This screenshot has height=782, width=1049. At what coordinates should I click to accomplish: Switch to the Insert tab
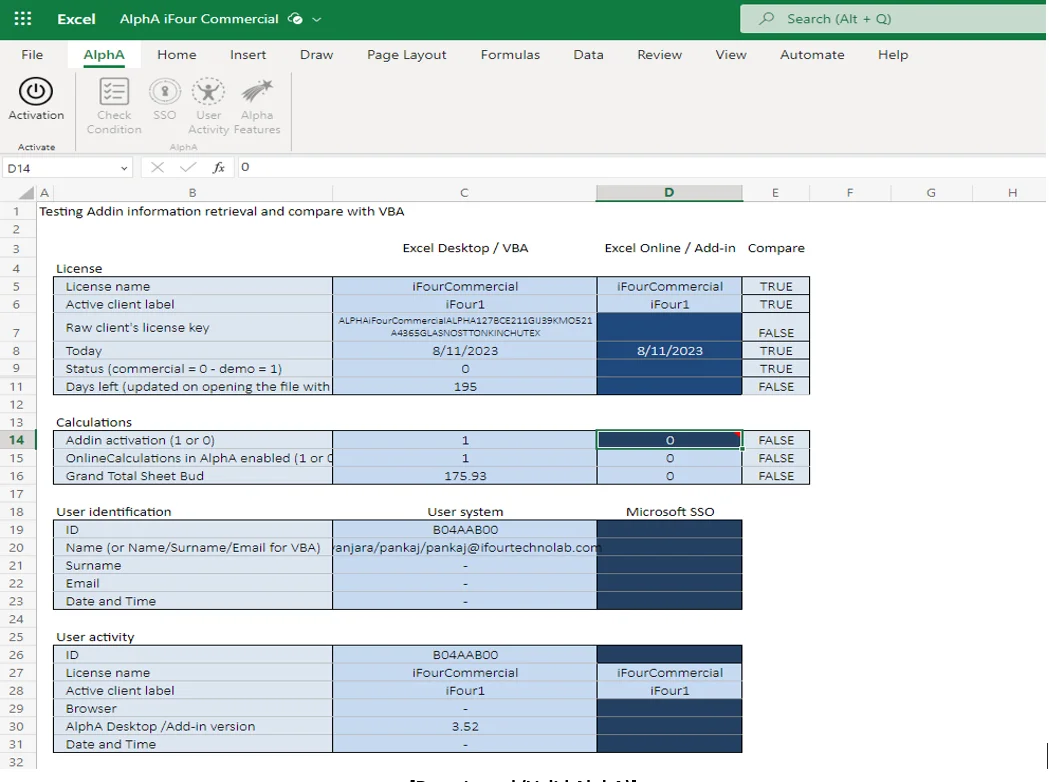click(248, 55)
